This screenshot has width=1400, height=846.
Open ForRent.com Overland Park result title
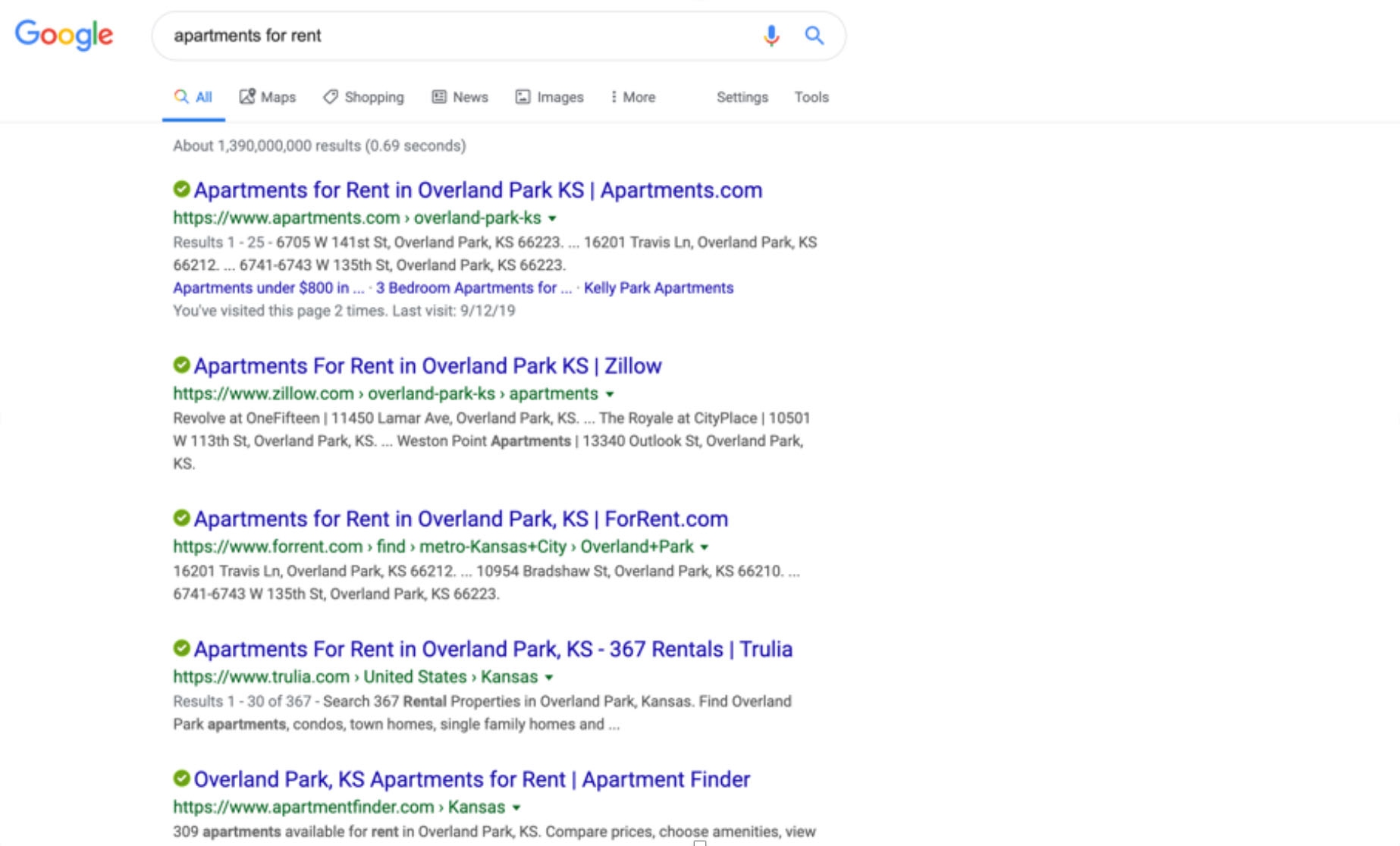pyautogui.click(x=461, y=519)
